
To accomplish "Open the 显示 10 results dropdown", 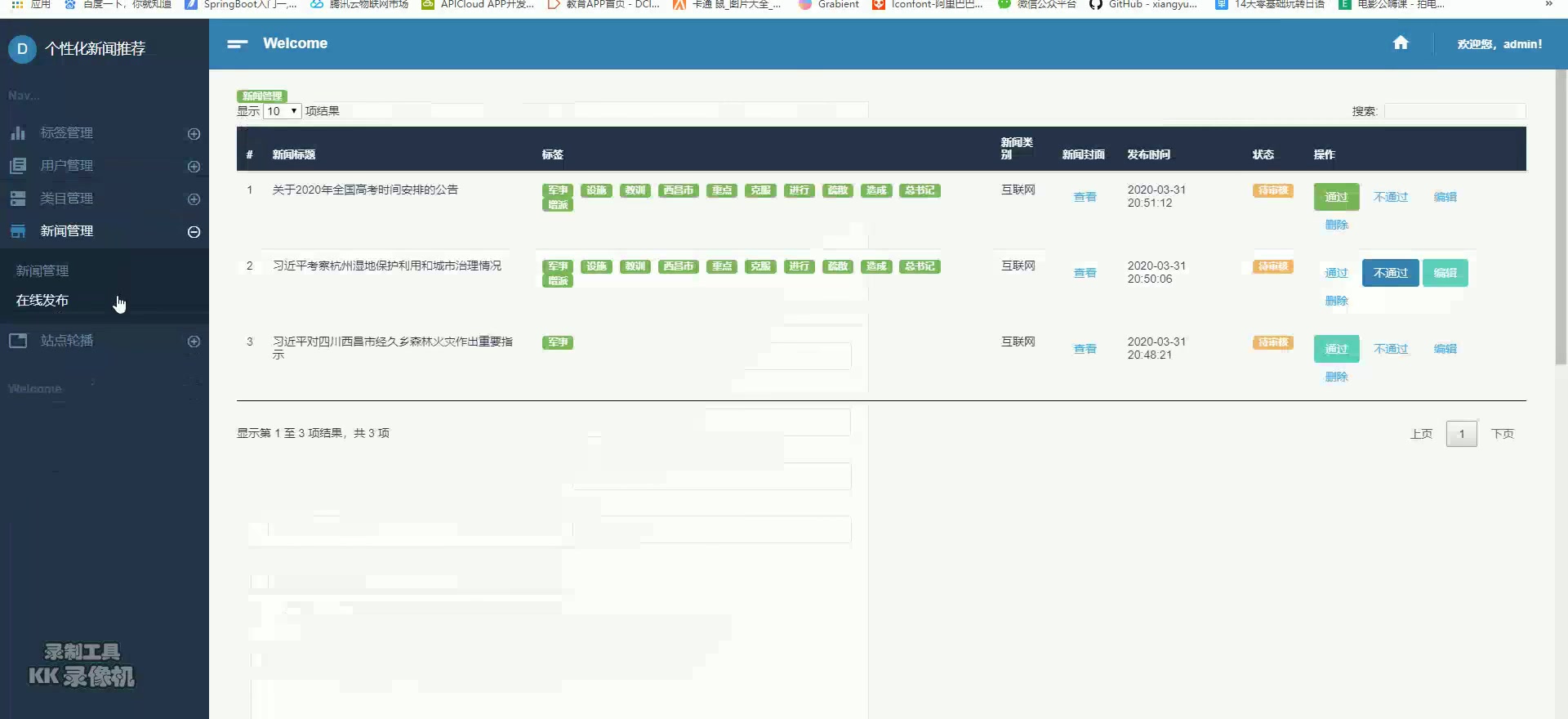I will [282, 111].
